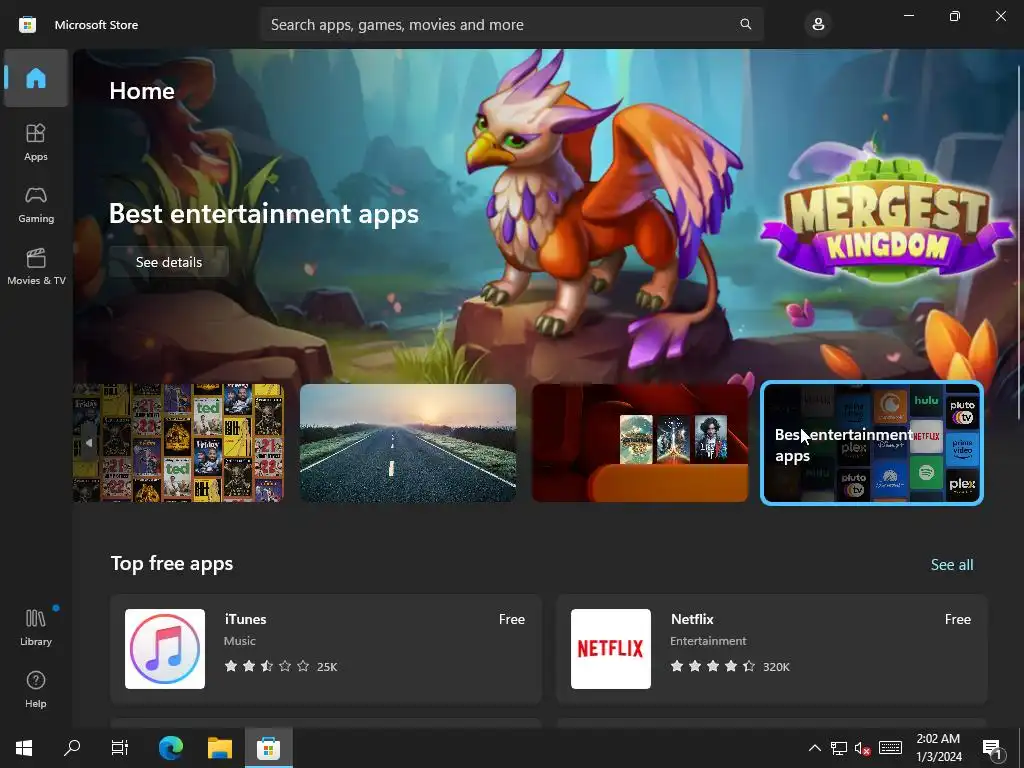Image resolution: width=1024 pixels, height=768 pixels.
Task: Click the iTunes 25K star rating
Action: [x=280, y=666]
